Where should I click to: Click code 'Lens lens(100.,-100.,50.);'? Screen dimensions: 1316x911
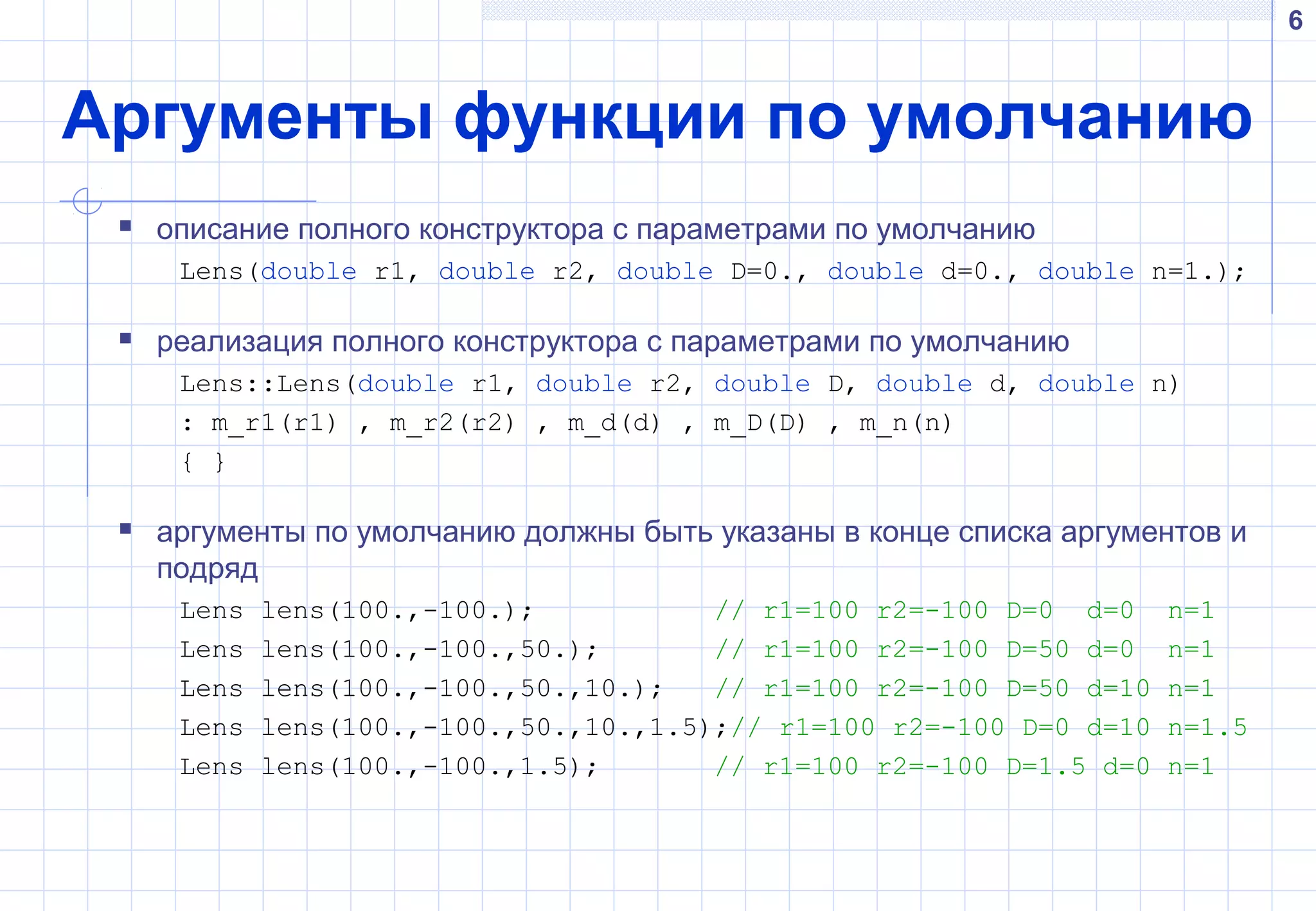point(388,650)
